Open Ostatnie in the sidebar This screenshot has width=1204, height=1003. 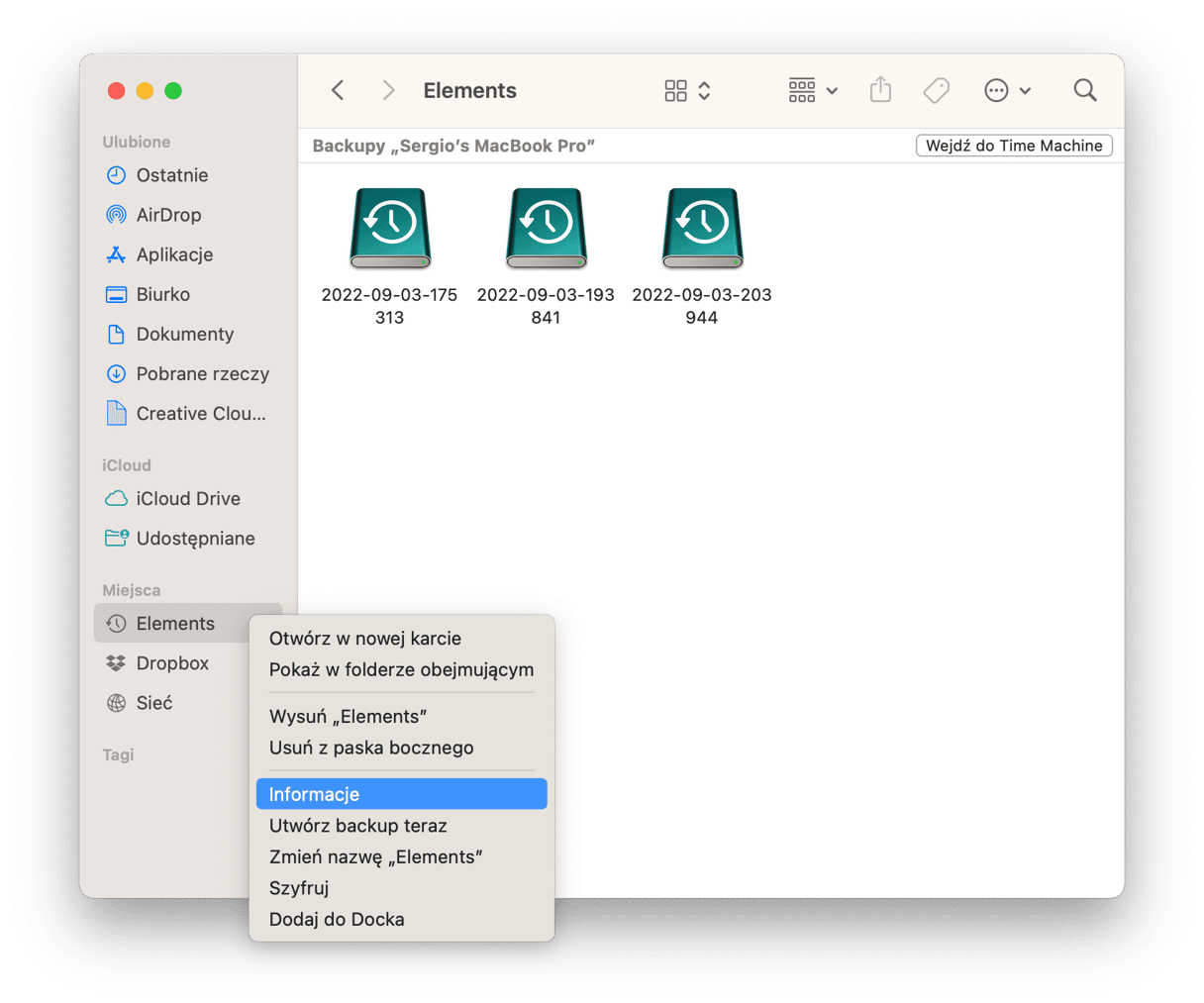172,175
